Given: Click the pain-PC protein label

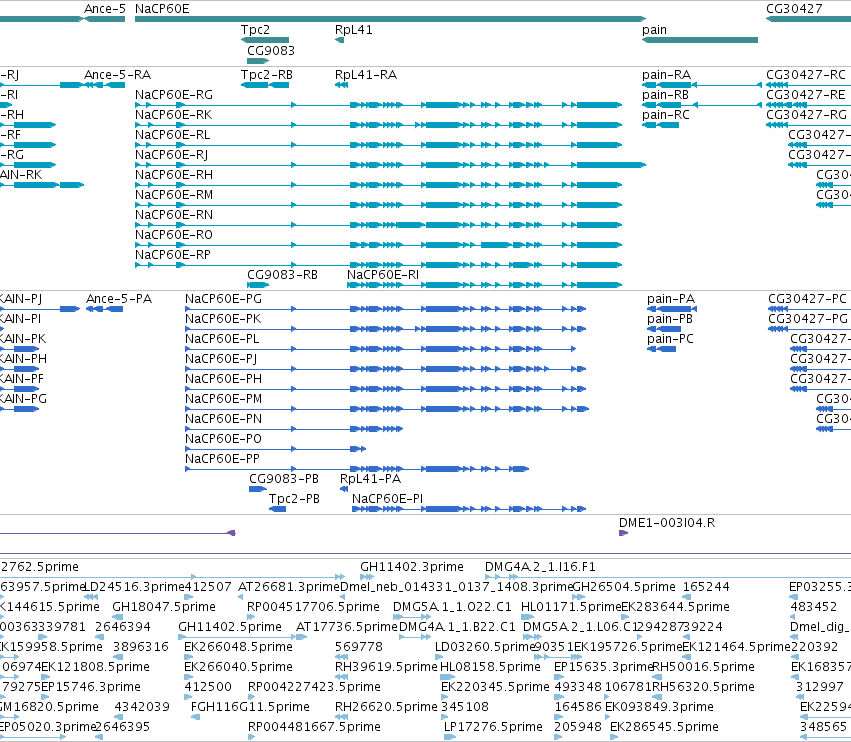Looking at the screenshot, I should (670, 339).
